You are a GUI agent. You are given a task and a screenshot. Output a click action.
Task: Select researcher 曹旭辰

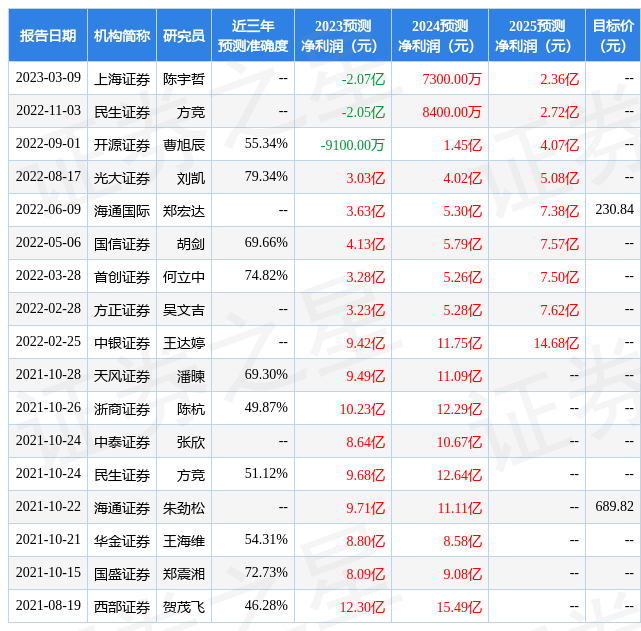184,145
